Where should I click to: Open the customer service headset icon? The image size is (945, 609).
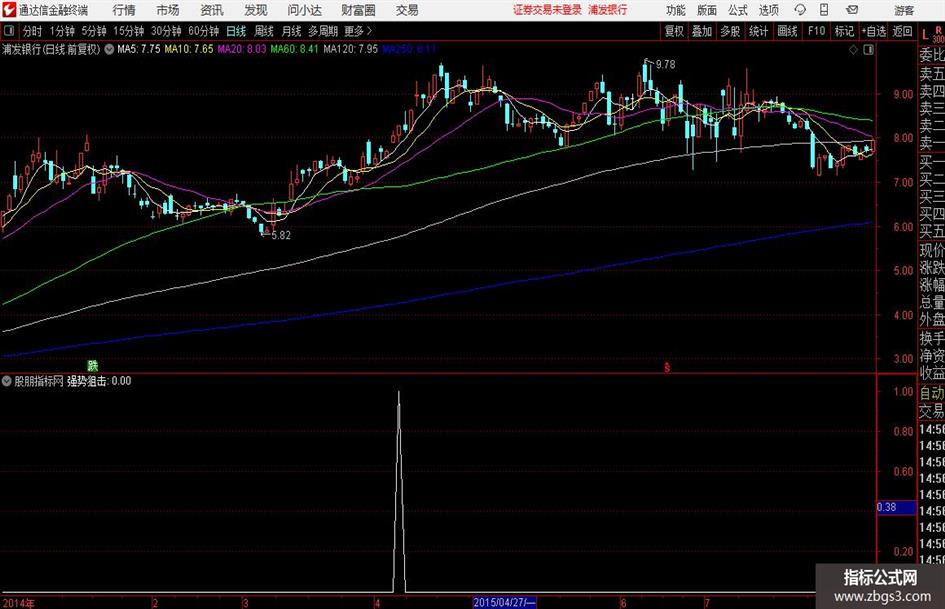[x=800, y=10]
